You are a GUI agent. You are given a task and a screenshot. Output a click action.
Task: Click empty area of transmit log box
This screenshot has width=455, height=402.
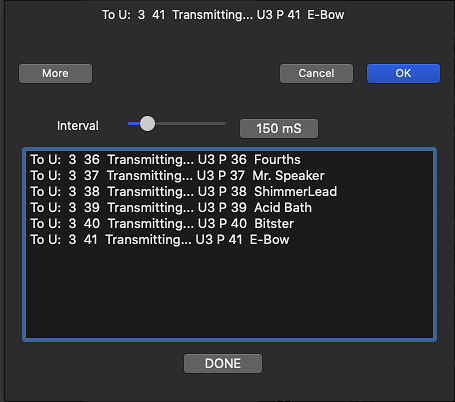(229, 293)
